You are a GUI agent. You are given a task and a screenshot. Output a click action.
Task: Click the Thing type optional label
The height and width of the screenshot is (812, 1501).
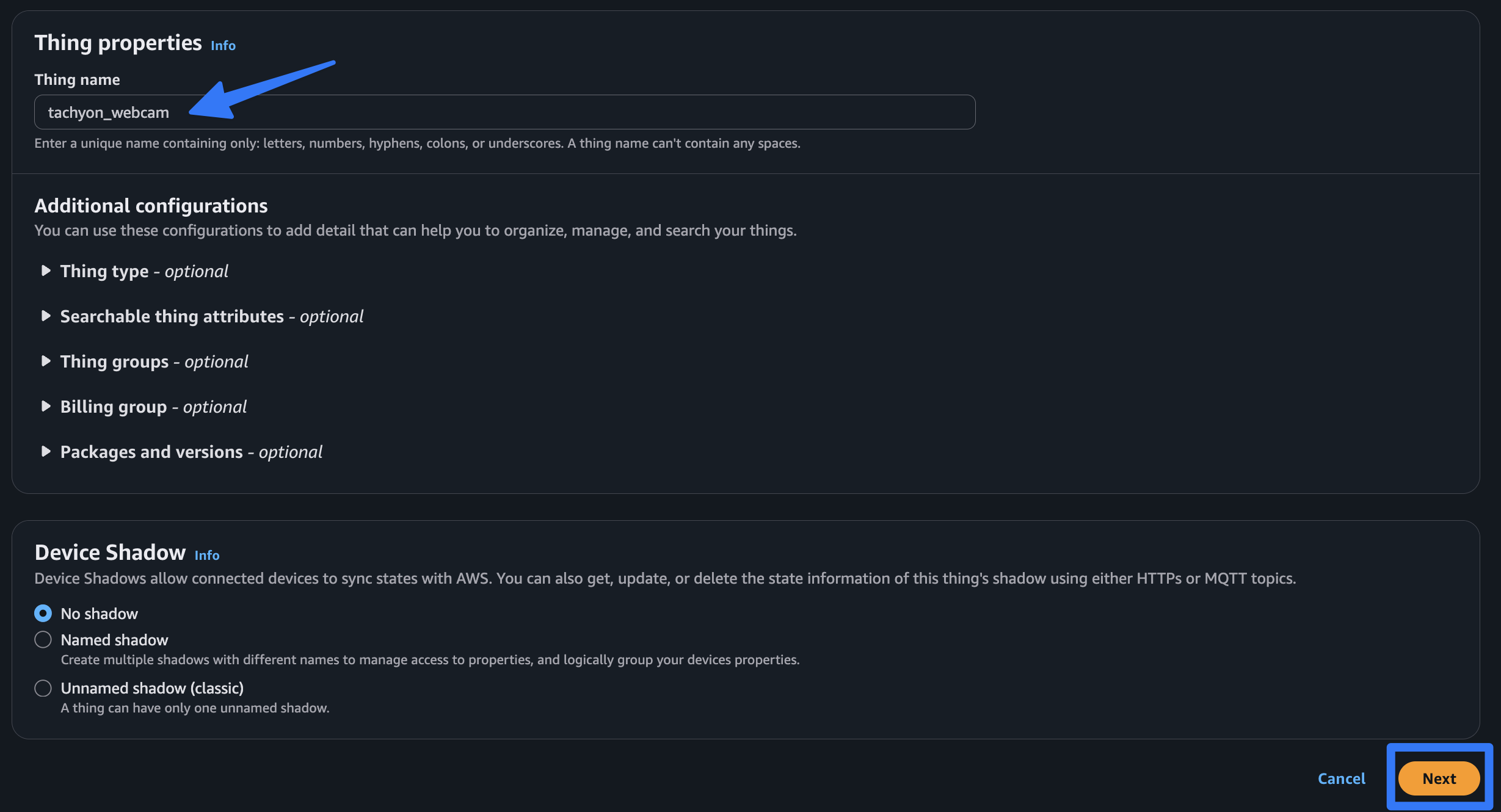[x=144, y=271]
